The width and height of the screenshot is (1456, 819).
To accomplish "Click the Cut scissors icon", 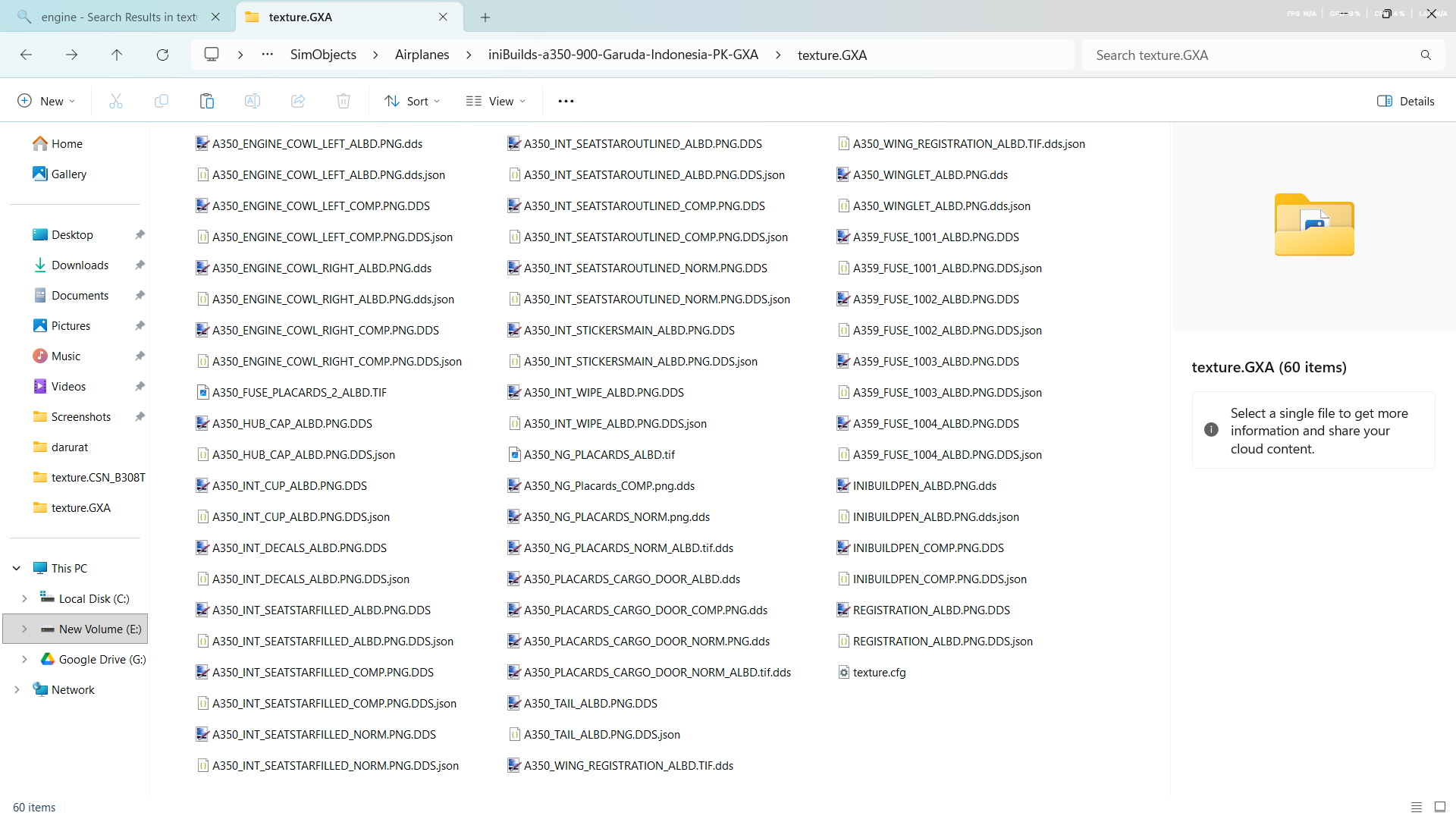I will pos(116,101).
